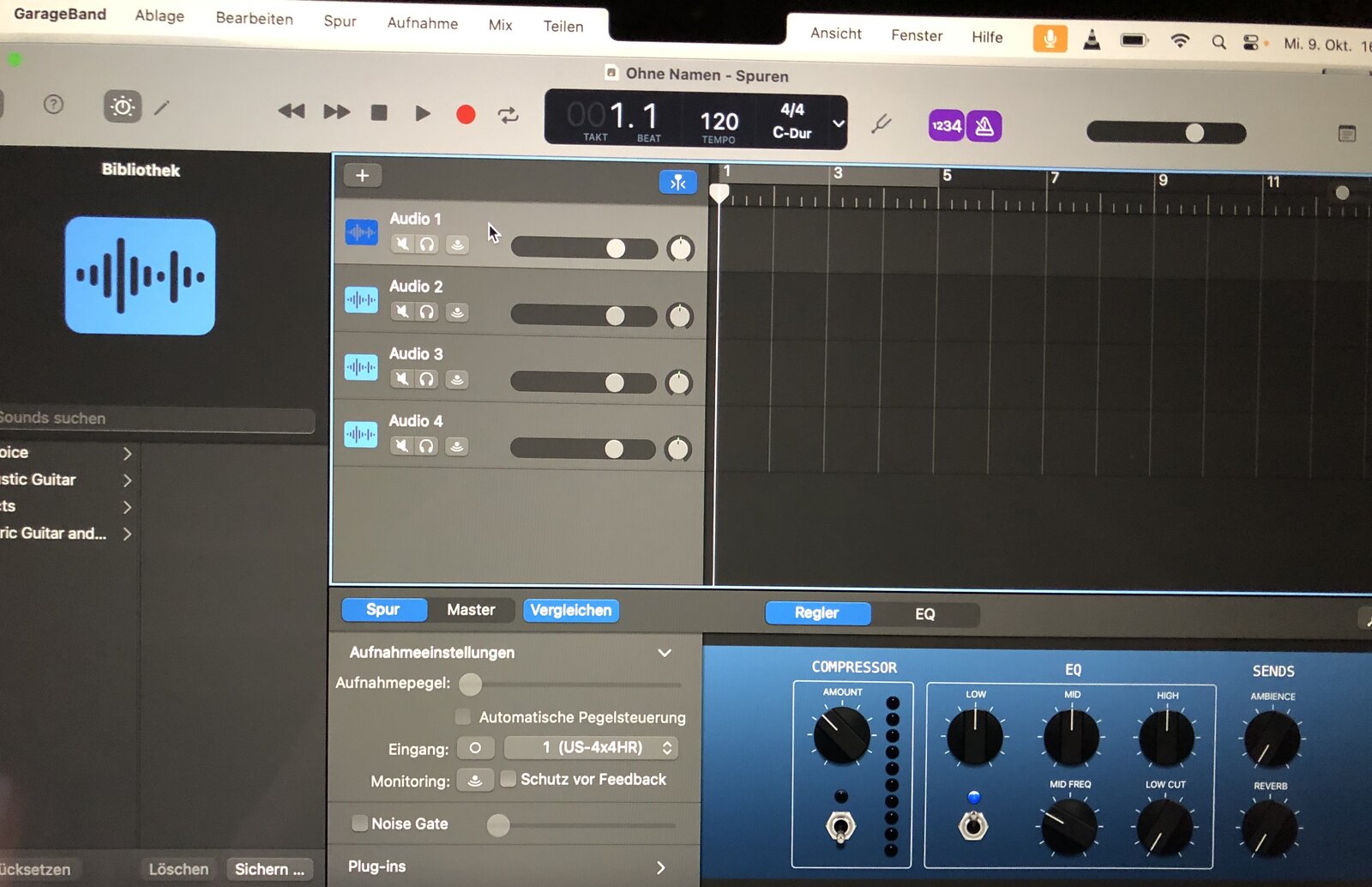Enable input monitoring on Audio 1
This screenshot has width=1372, height=887.
click(x=458, y=245)
